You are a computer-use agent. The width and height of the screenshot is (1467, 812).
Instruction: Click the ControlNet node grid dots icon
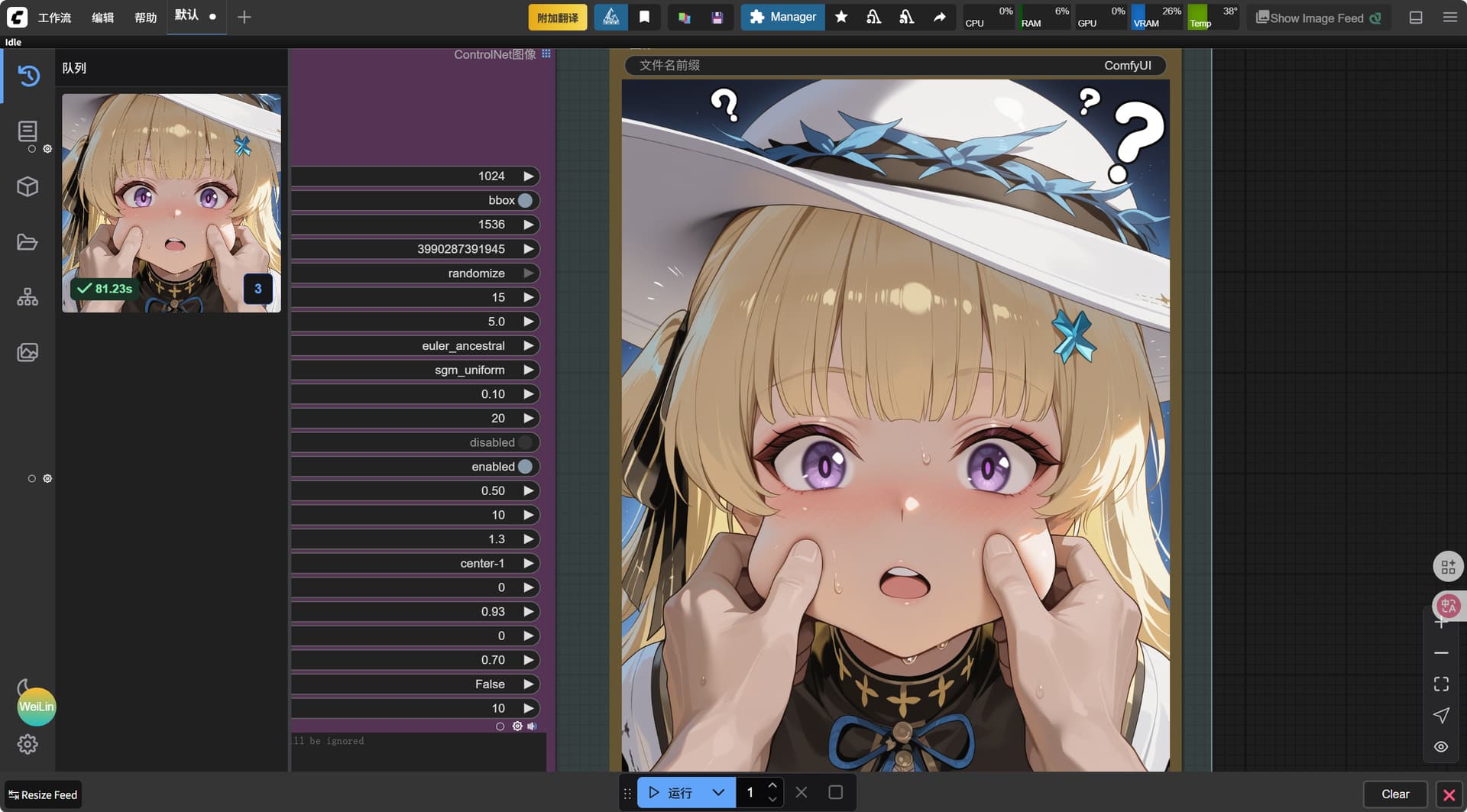(546, 53)
